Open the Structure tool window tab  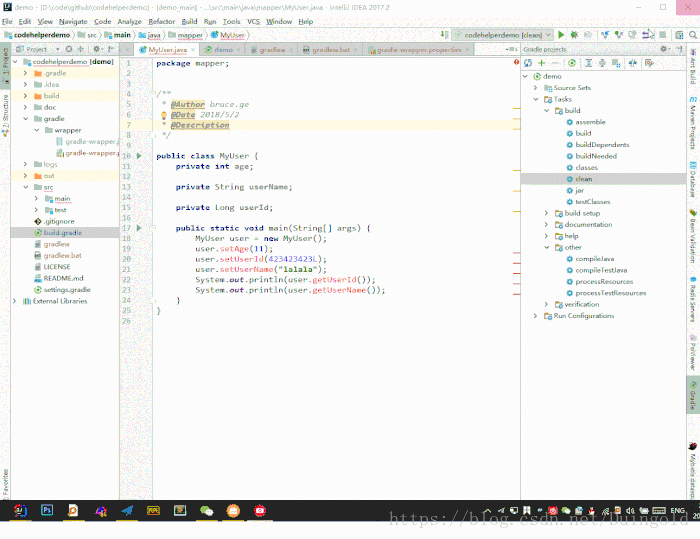point(5,115)
